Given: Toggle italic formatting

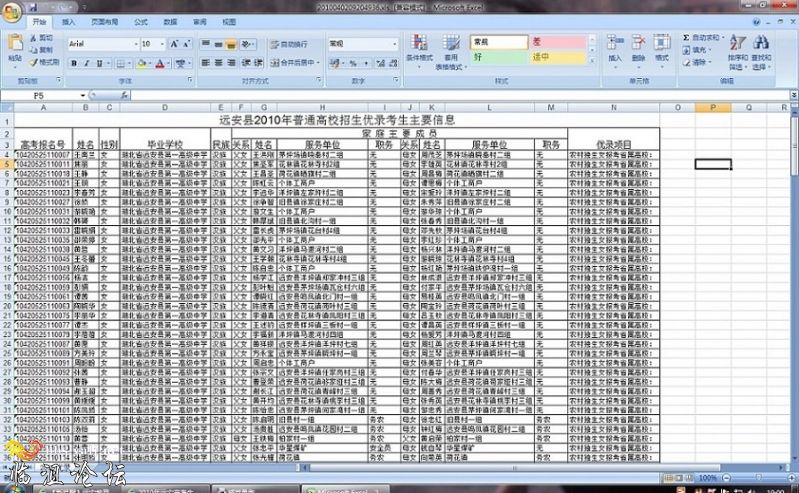Looking at the screenshot, I should pos(87,63).
